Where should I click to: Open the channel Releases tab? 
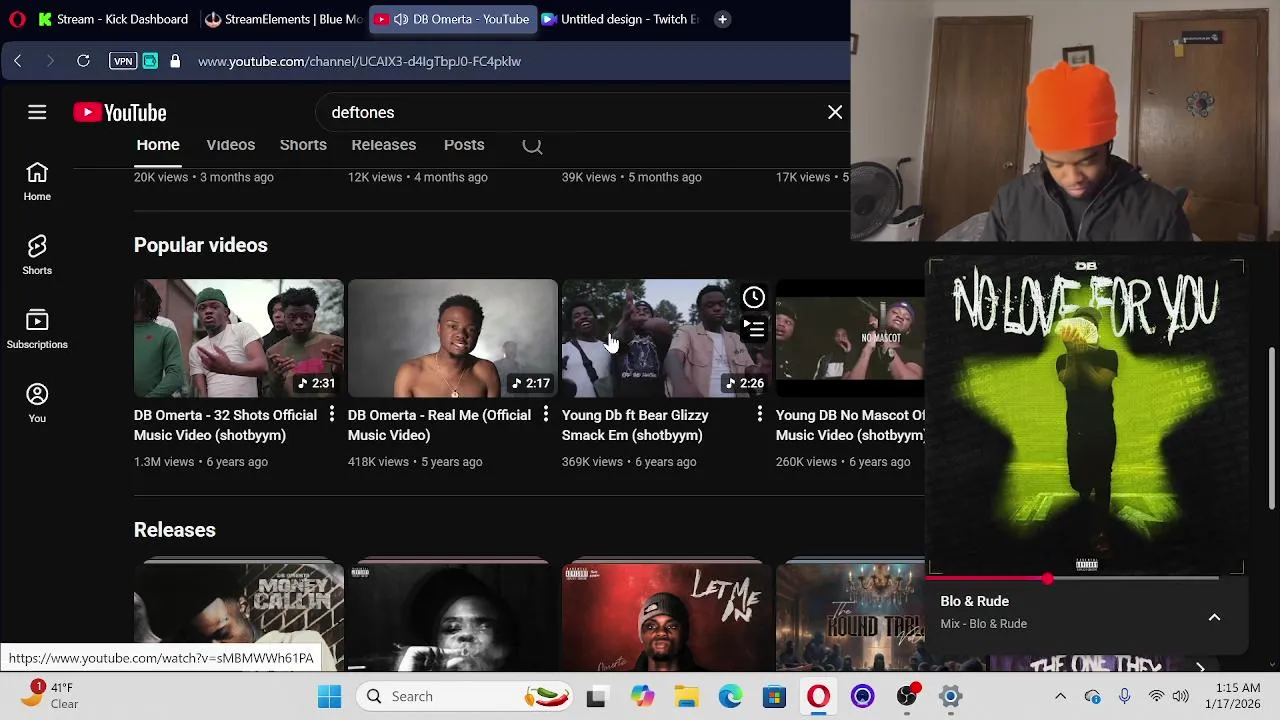click(384, 145)
